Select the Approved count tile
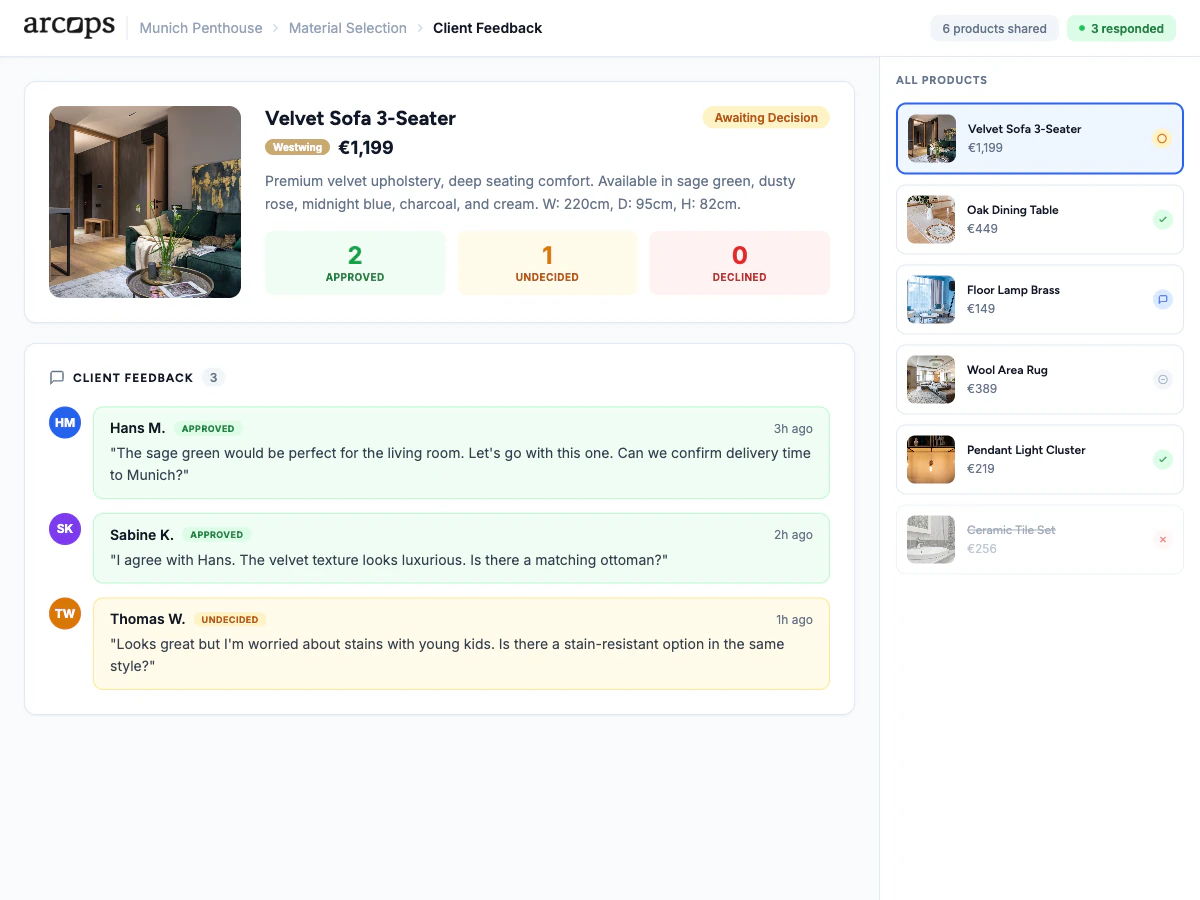 coord(355,263)
